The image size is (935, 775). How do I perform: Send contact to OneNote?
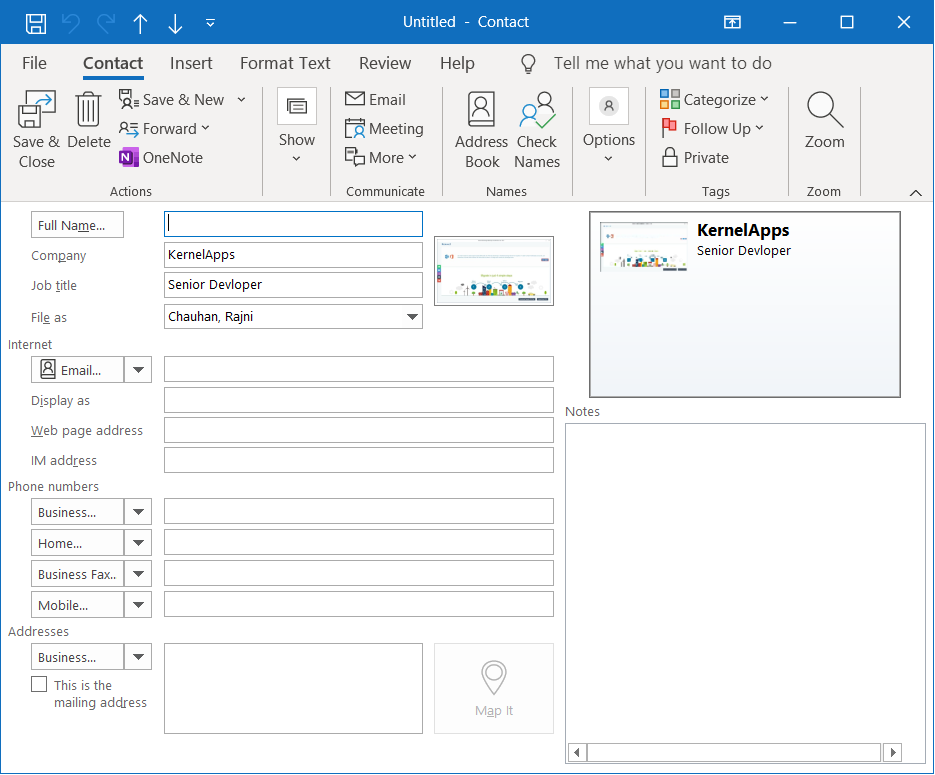coord(161,157)
